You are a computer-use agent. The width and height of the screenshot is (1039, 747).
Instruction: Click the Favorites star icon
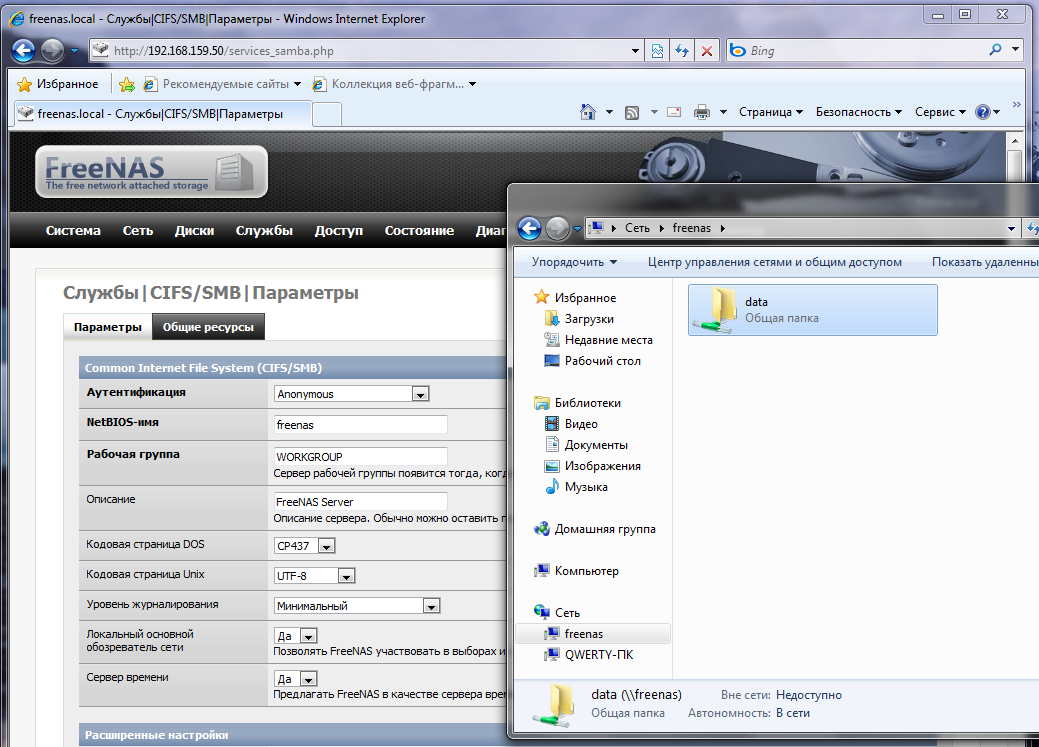[x=25, y=84]
